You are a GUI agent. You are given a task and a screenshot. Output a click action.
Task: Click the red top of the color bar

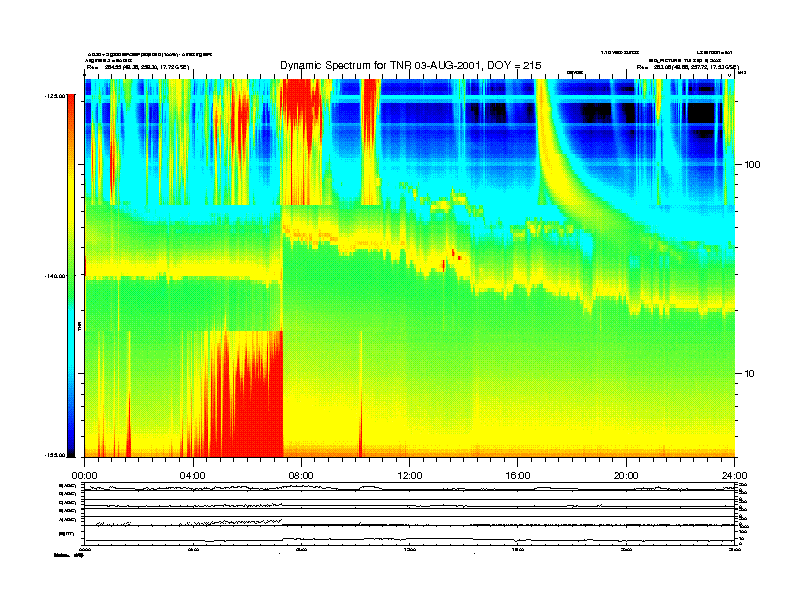pyautogui.click(x=71, y=104)
